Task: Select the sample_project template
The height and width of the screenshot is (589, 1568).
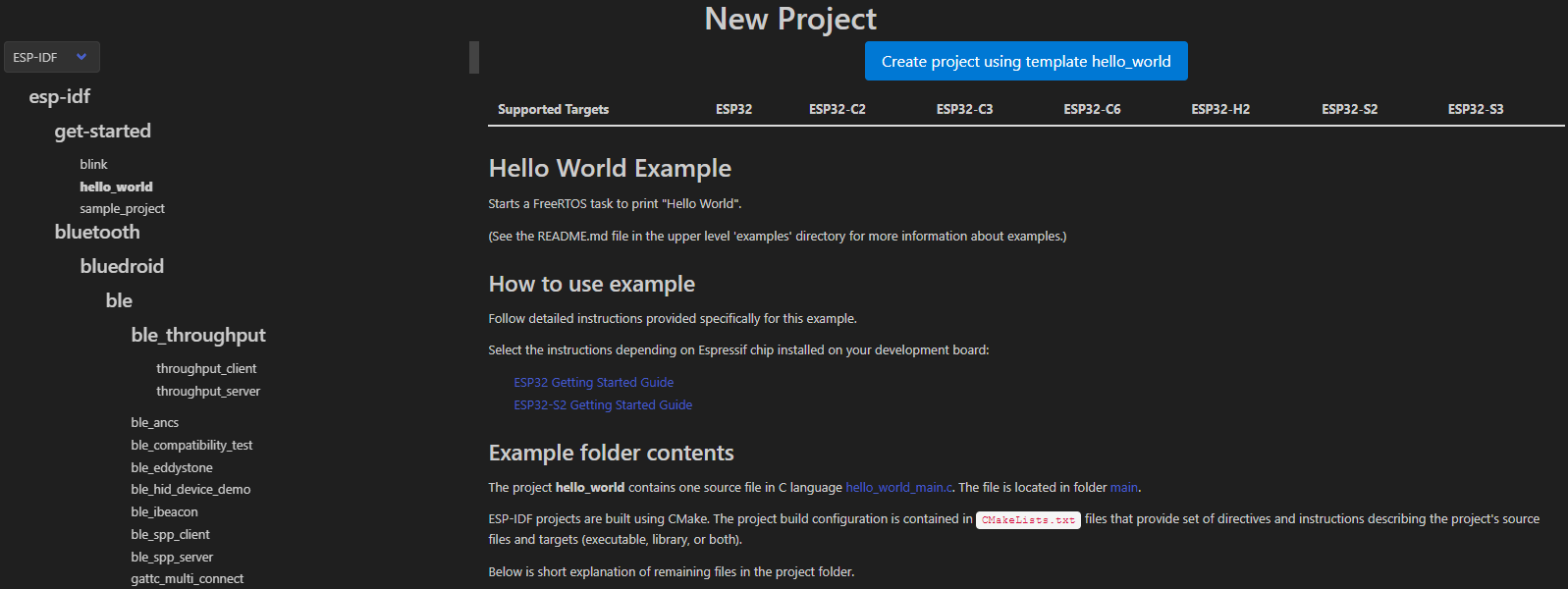Action: (x=122, y=208)
